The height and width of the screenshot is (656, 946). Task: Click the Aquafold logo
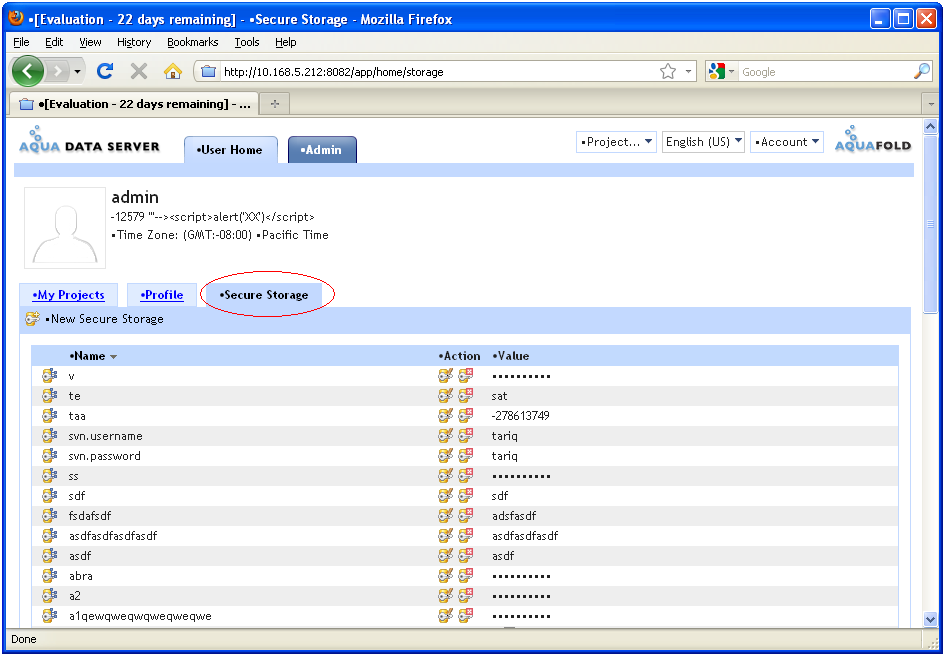[x=873, y=139]
